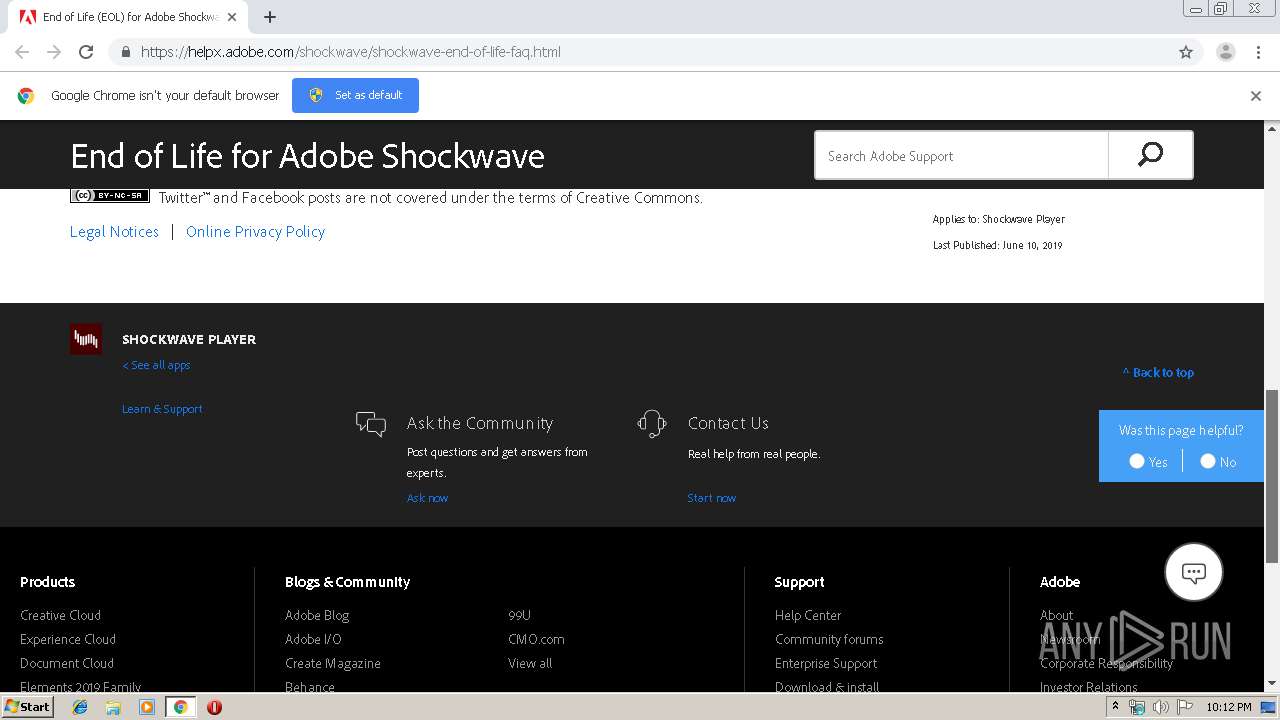Click the magnifier search button
This screenshot has height=720, width=1280.
tap(1150, 155)
